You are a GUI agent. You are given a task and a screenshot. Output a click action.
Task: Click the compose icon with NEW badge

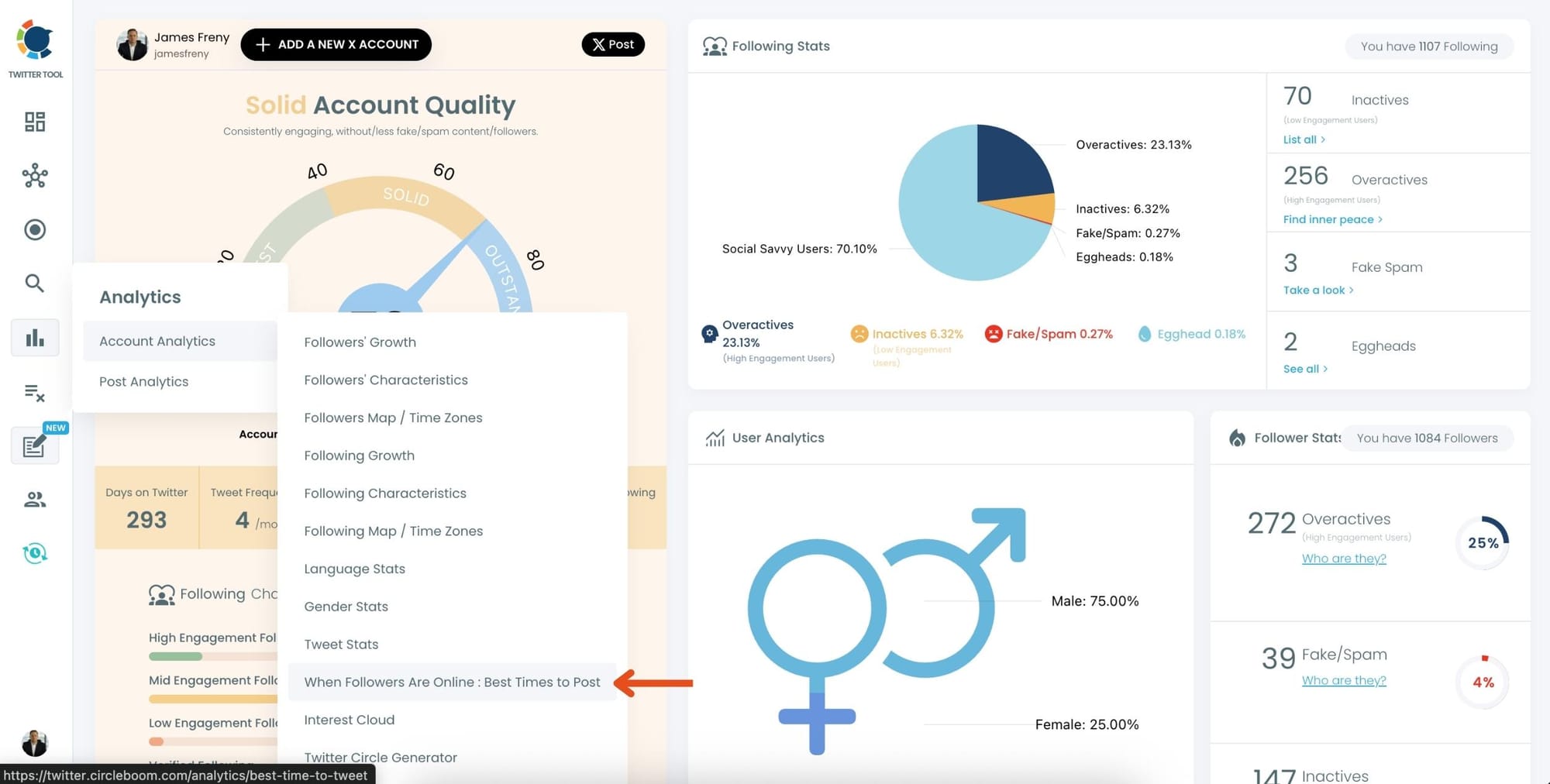click(34, 447)
